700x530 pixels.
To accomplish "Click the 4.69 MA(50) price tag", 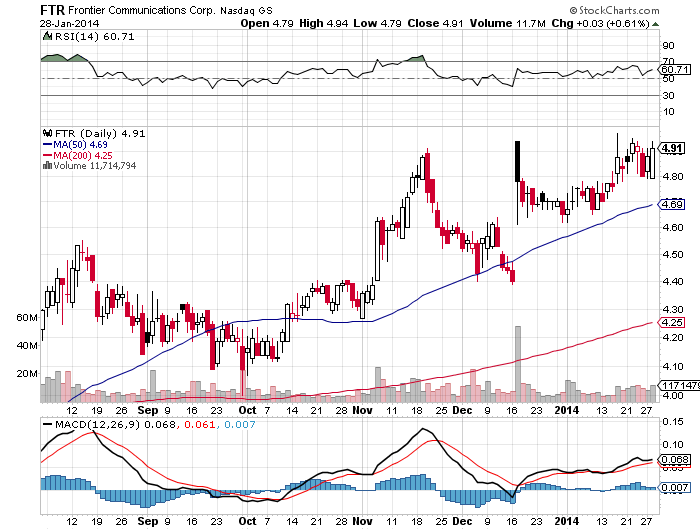I will pos(672,204).
